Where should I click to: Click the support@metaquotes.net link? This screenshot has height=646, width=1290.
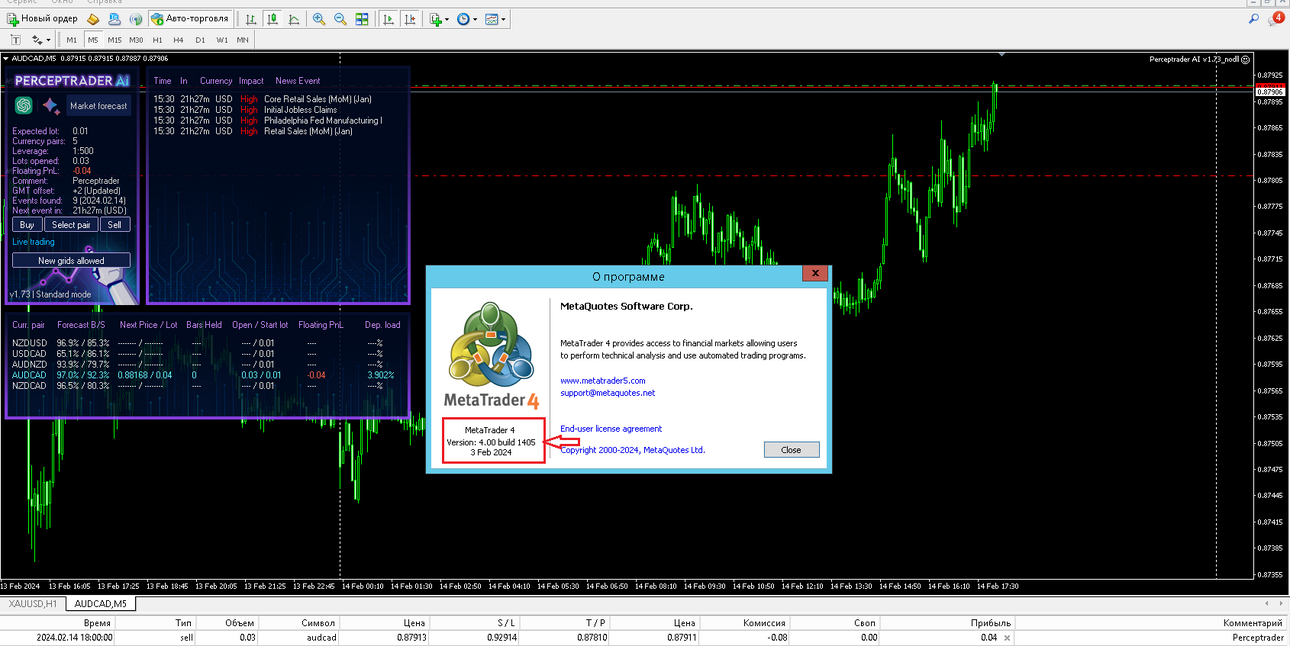pyautogui.click(x=607, y=393)
